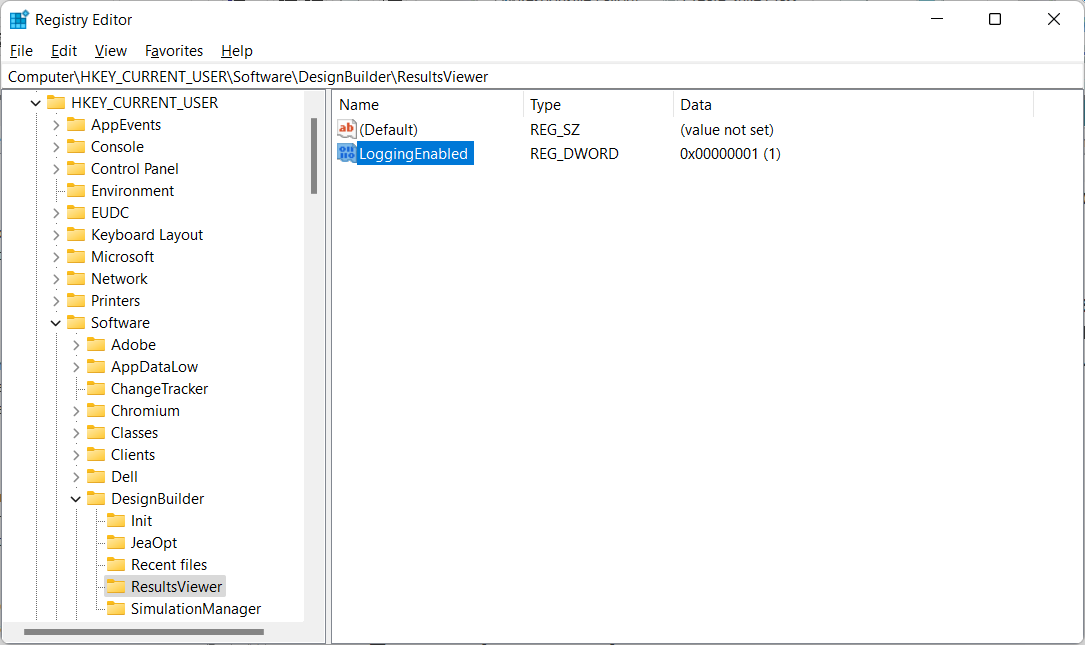The width and height of the screenshot is (1085, 645).
Task: Click the LoggingEnabled DWORD value icon
Action: click(347, 153)
